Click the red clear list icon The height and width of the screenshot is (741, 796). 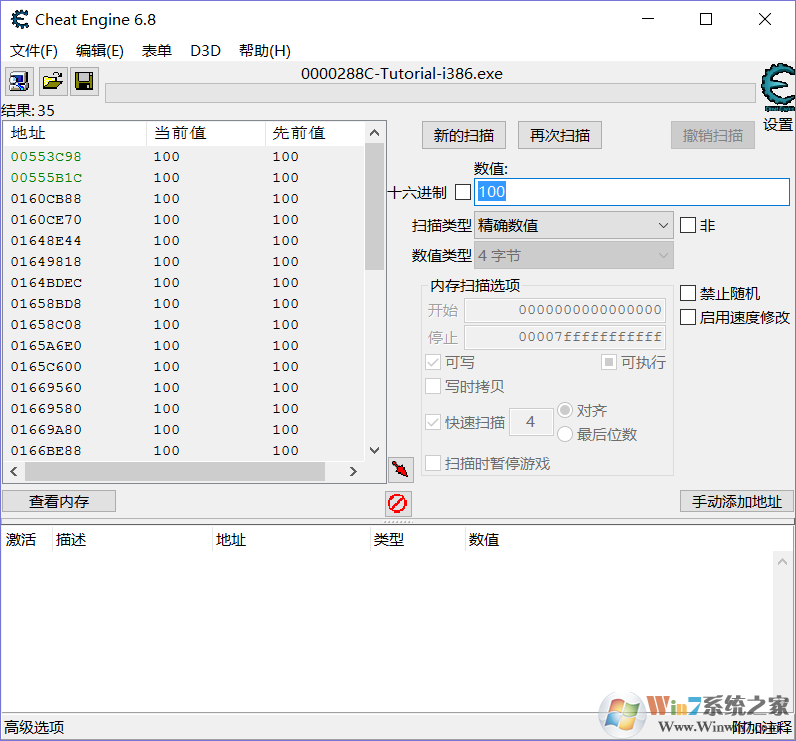(x=399, y=502)
